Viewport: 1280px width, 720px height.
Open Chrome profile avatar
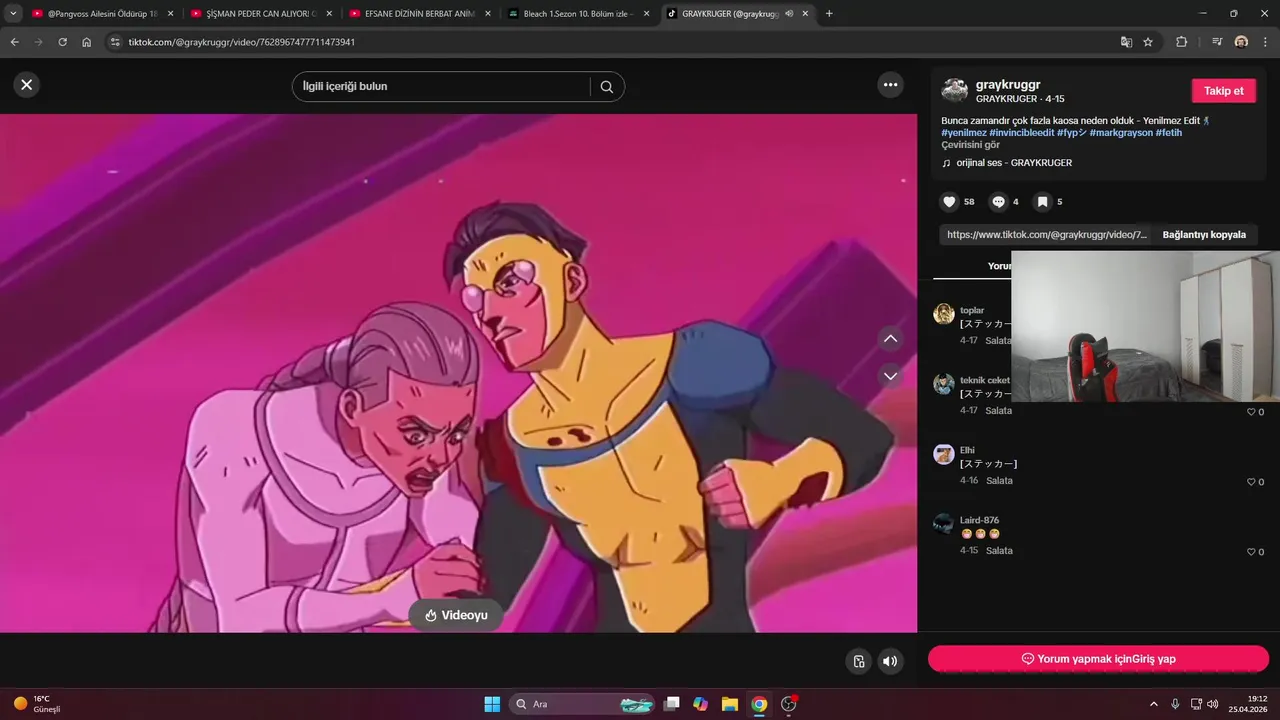pos(1241,42)
